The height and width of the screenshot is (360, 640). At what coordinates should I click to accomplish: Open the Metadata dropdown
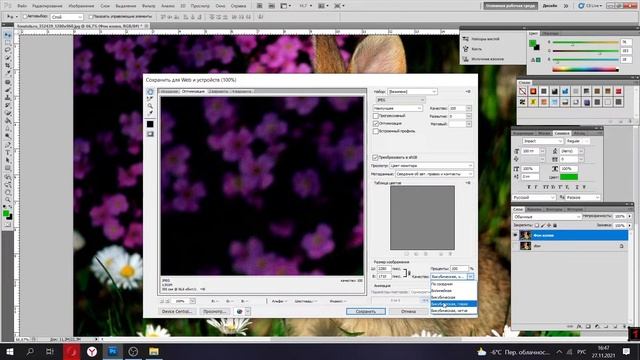(434, 174)
